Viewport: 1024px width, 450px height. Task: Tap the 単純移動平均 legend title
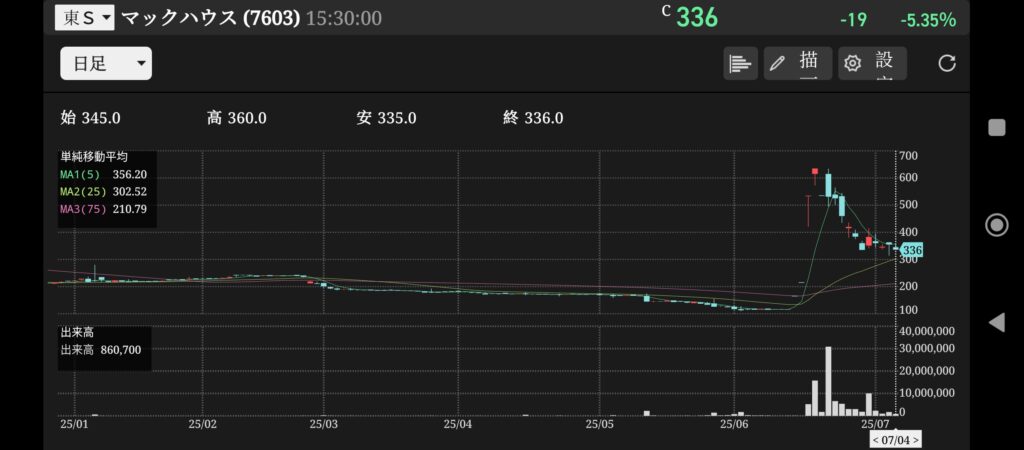point(94,157)
